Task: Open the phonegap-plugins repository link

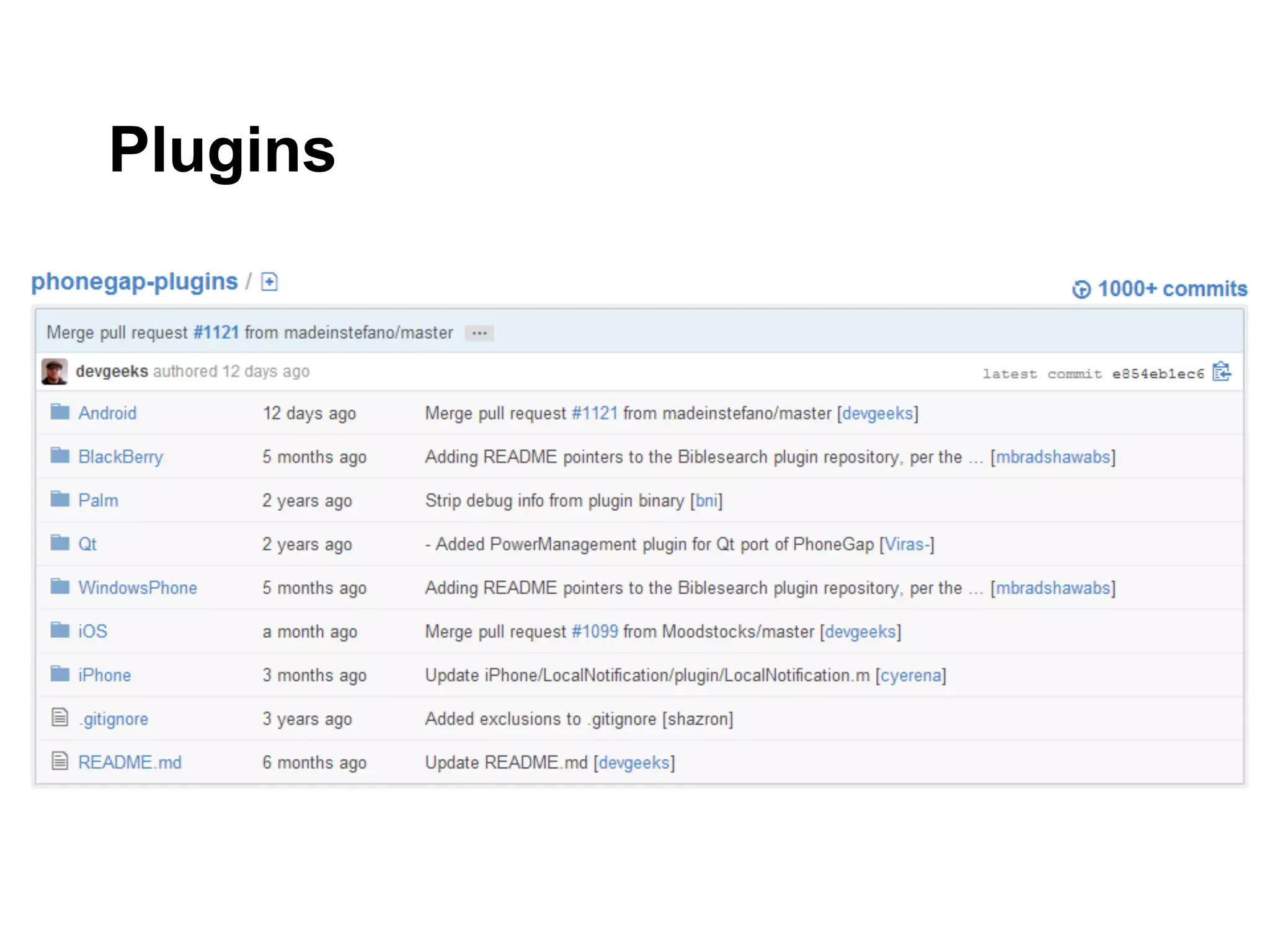Action: pos(135,282)
